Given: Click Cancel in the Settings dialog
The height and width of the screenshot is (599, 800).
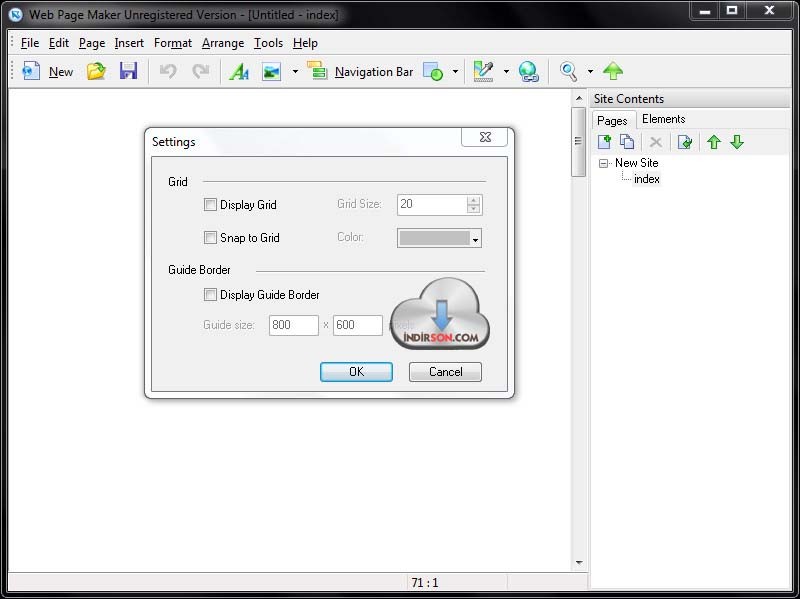Looking at the screenshot, I should pyautogui.click(x=445, y=371).
